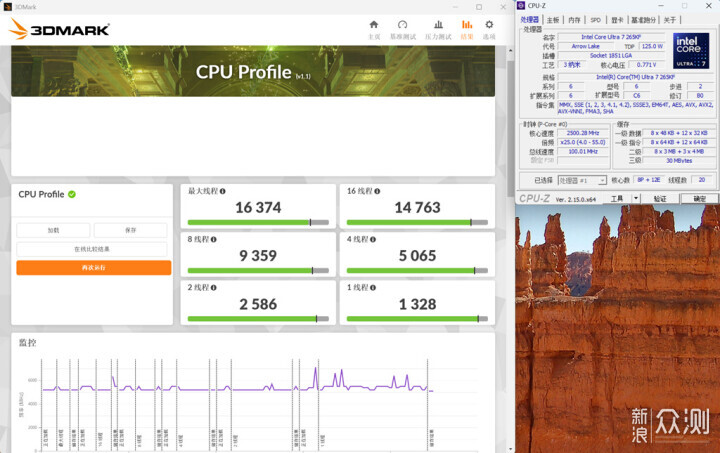Switch to the 关于 tab in CPU-Z
The image size is (720, 453).
coord(670,20)
